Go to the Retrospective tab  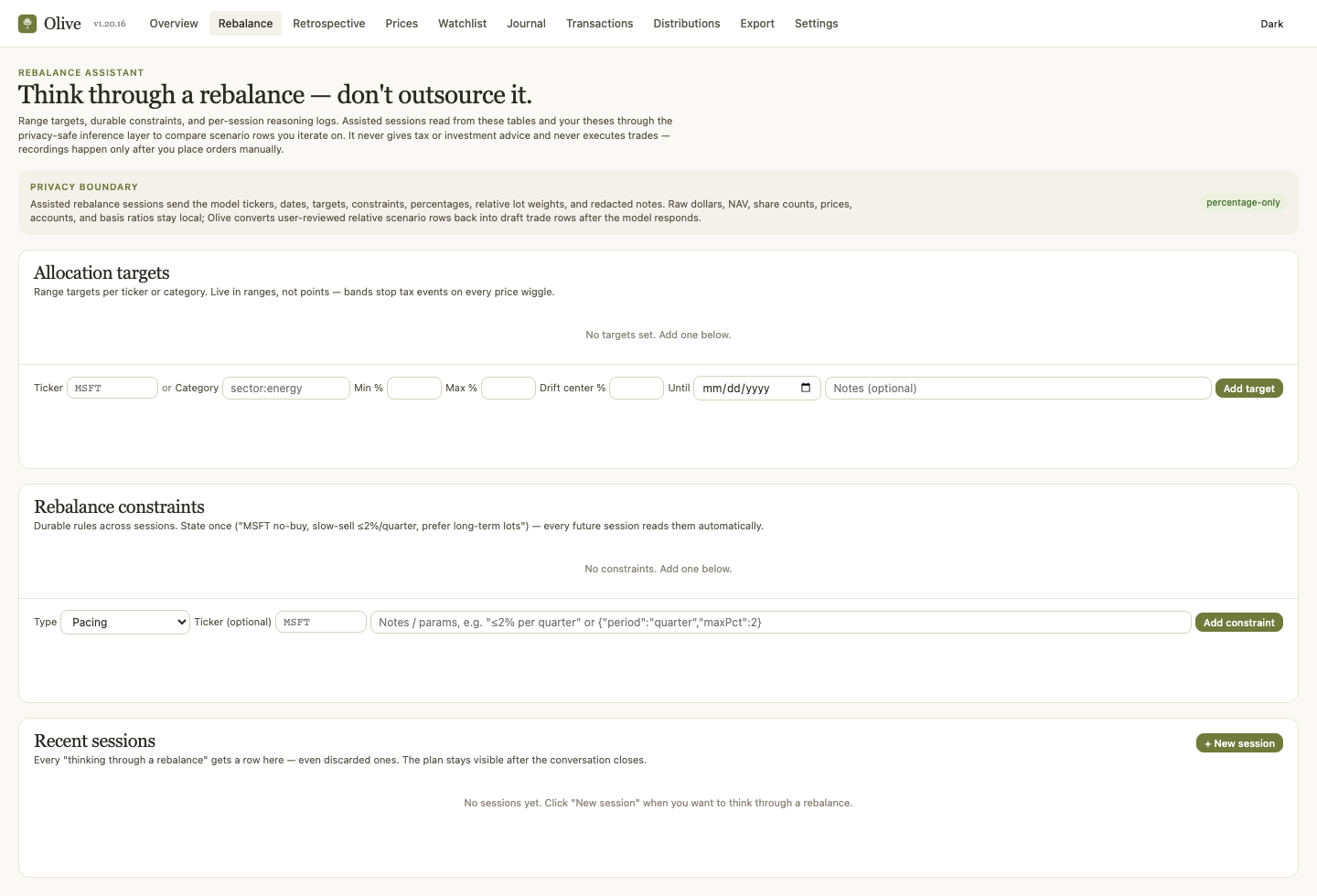click(x=329, y=24)
